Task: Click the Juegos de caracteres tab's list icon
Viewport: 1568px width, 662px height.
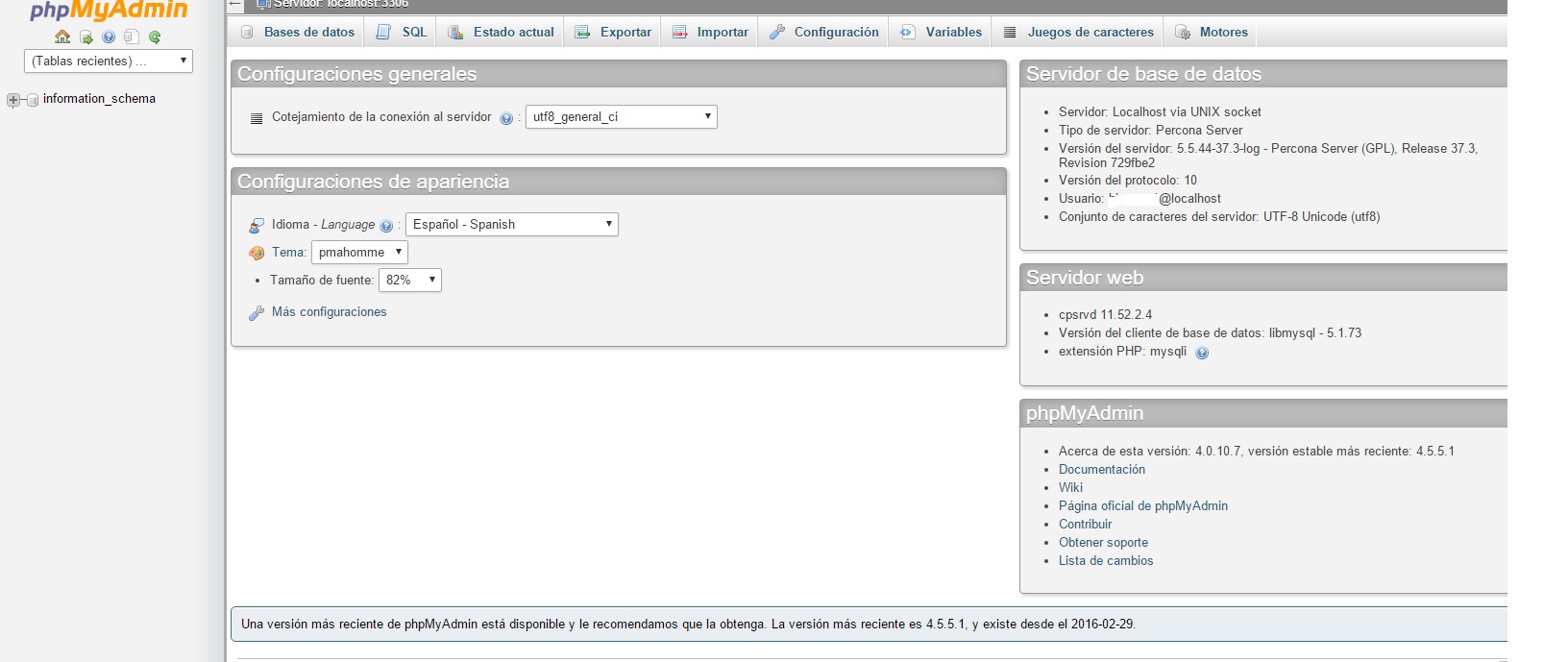Action: coord(1010,32)
